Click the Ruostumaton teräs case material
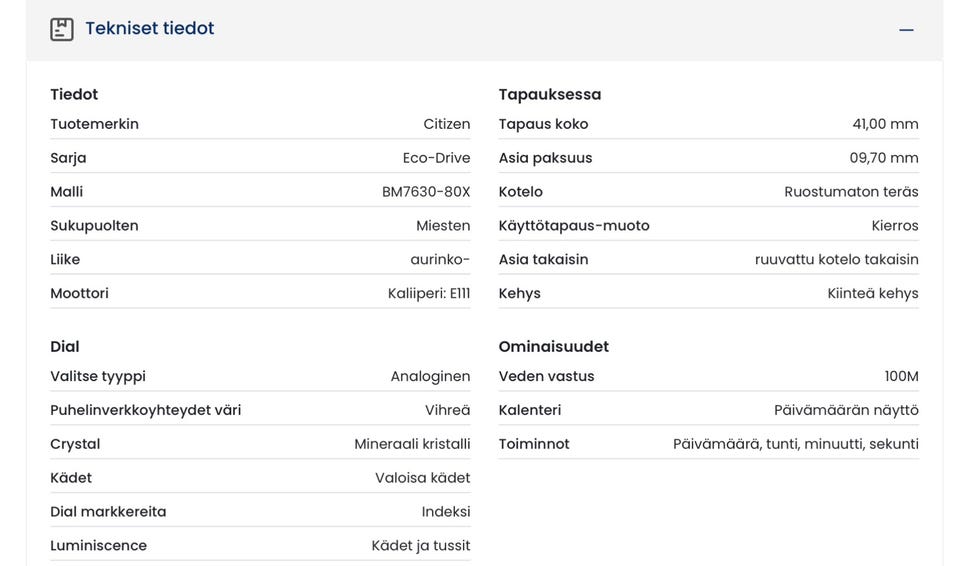Image resolution: width=960 pixels, height=566 pixels. point(851,192)
